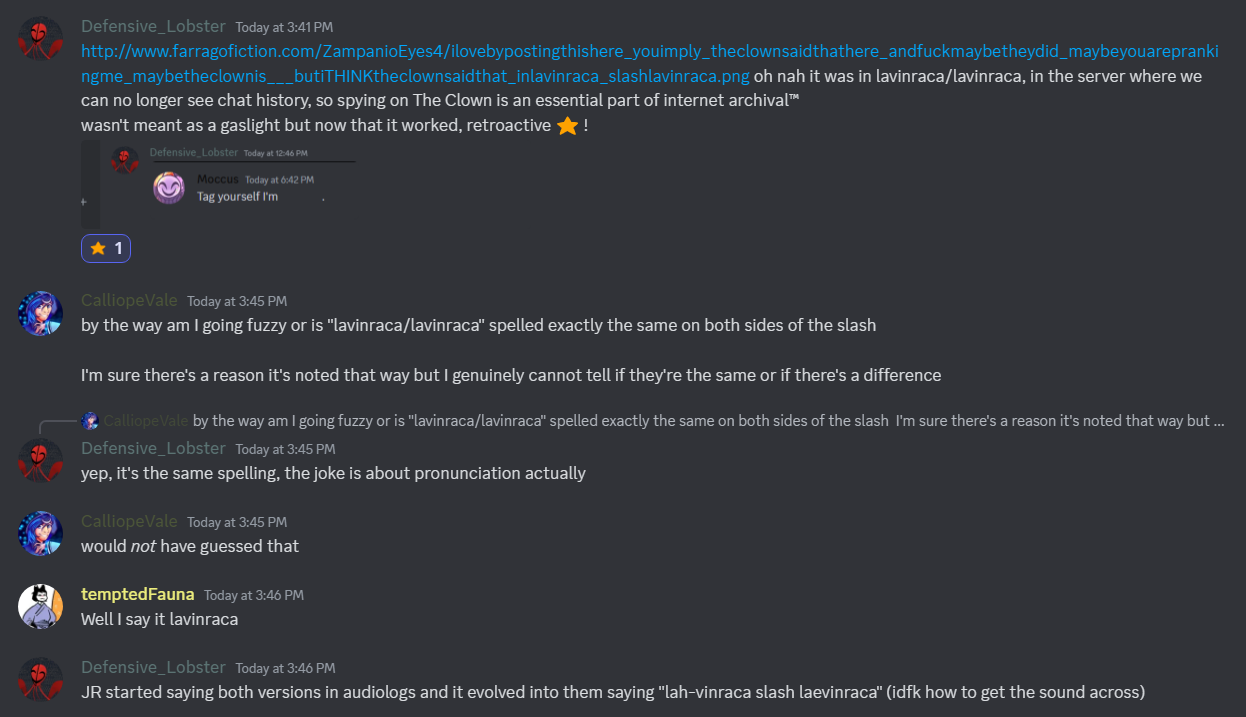Click the CalliopeVale name inside the reply preview line

(146, 421)
